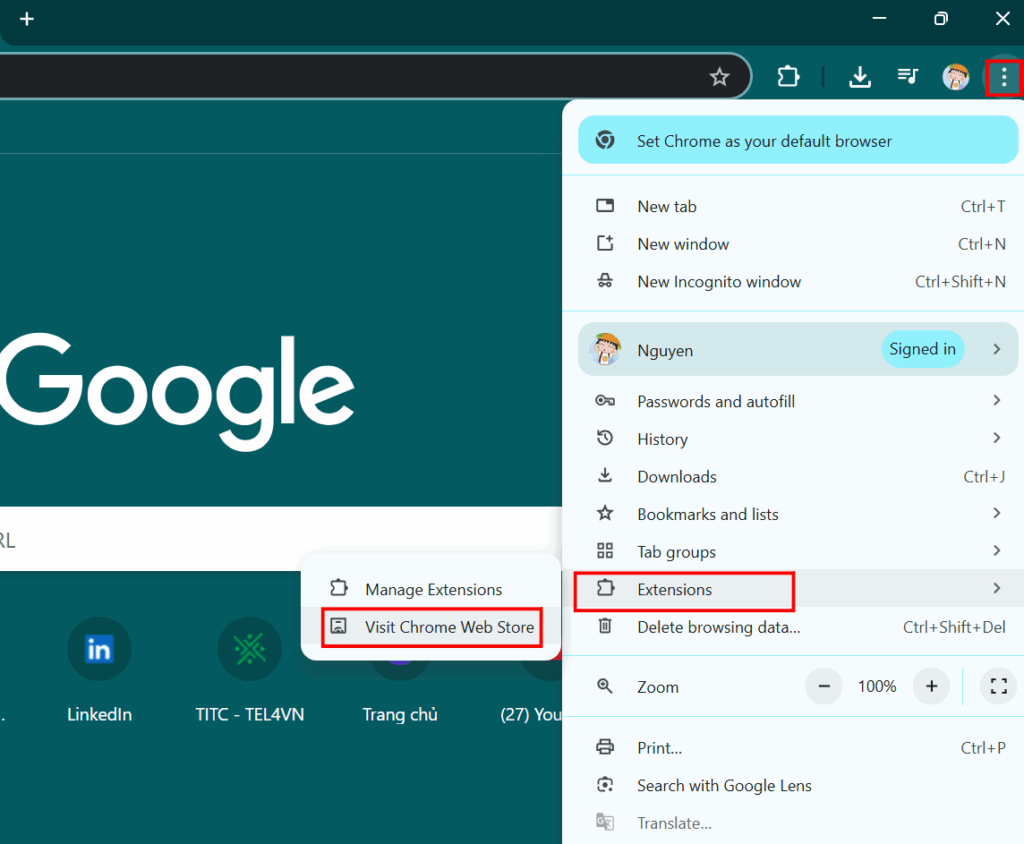Choose Visit Chrome Web Store
Viewport: 1024px width, 844px height.
[x=432, y=627]
